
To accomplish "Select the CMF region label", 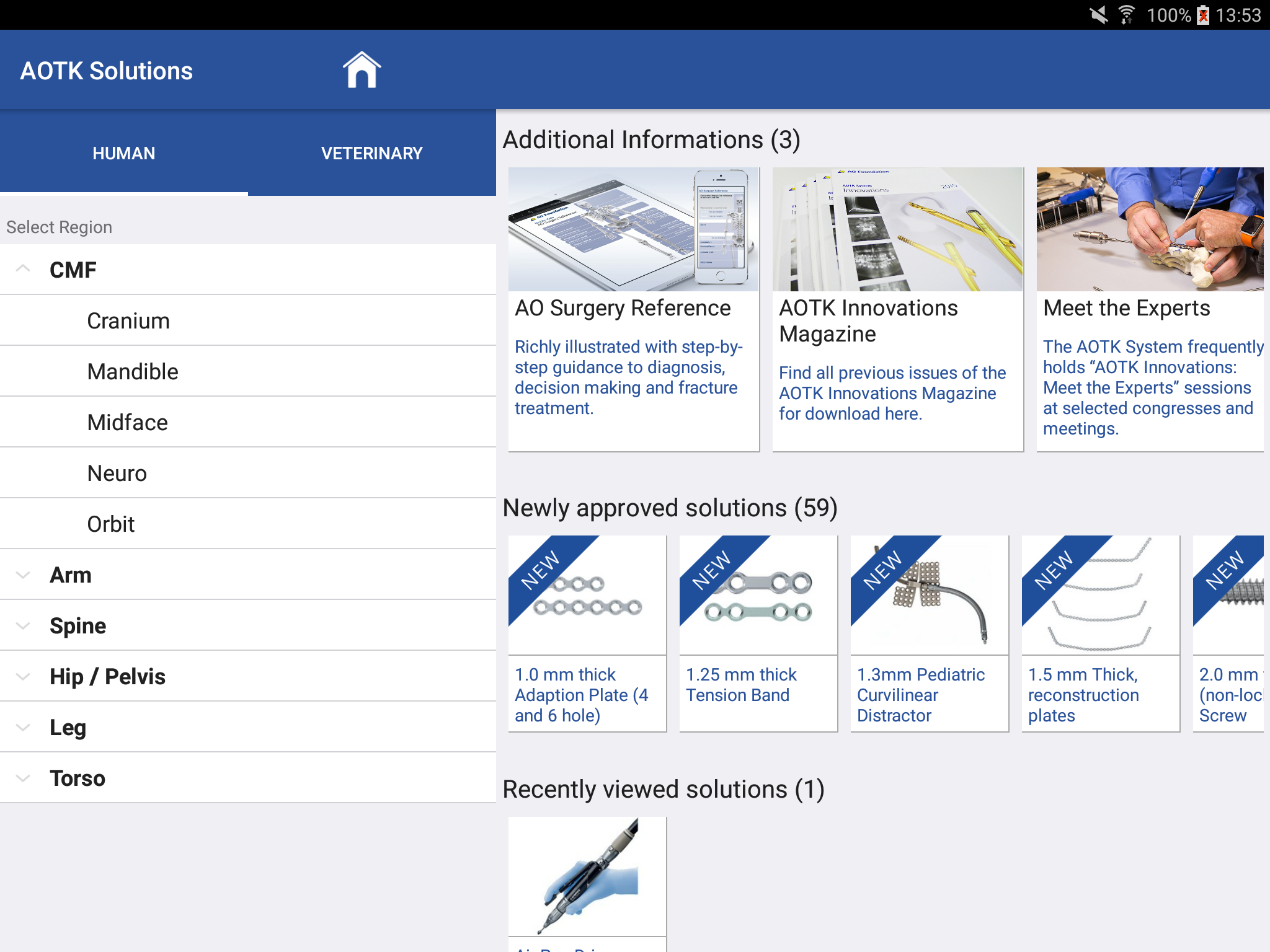I will coord(73,270).
